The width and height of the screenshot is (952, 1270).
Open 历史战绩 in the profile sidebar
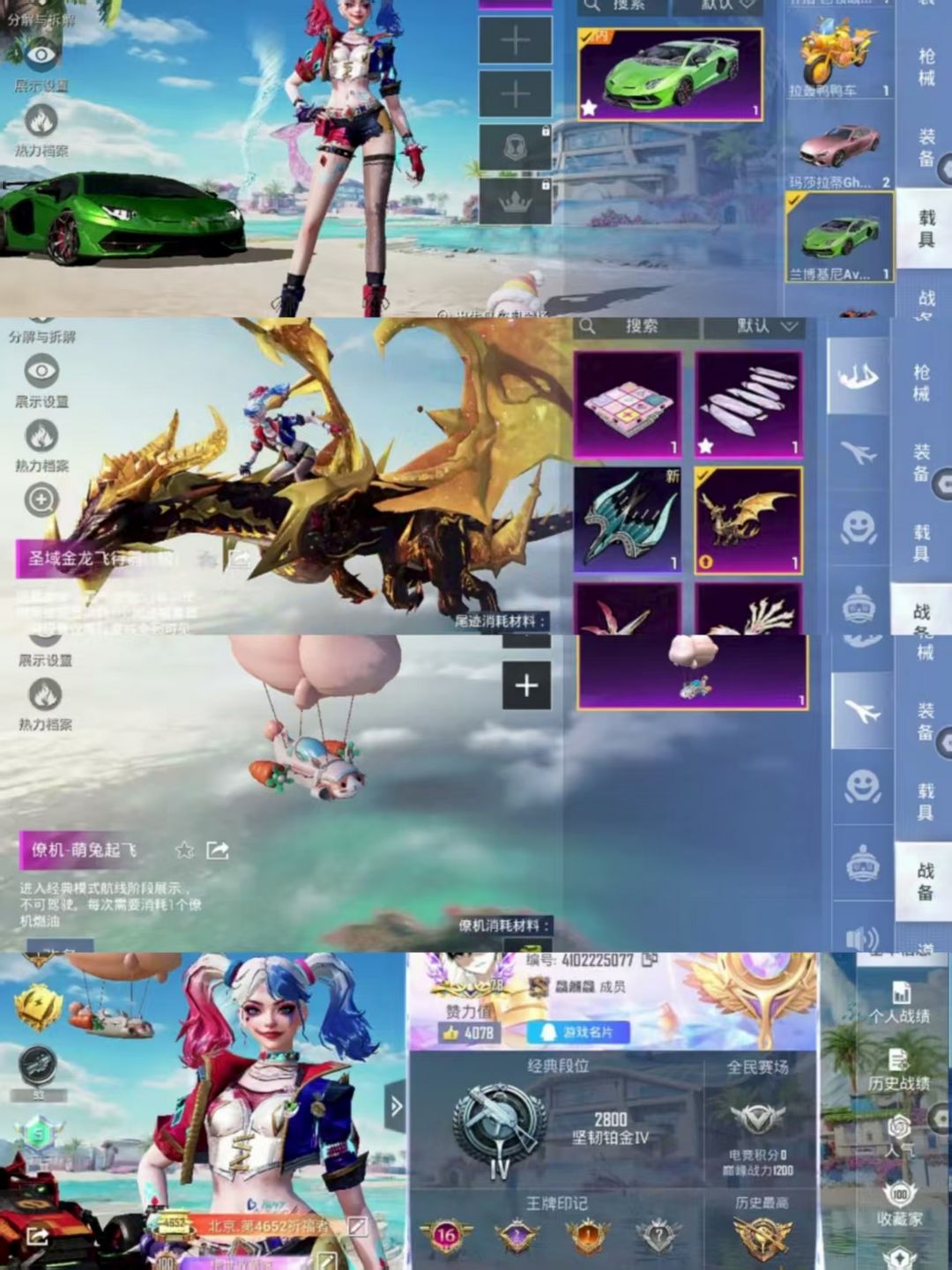(899, 1071)
